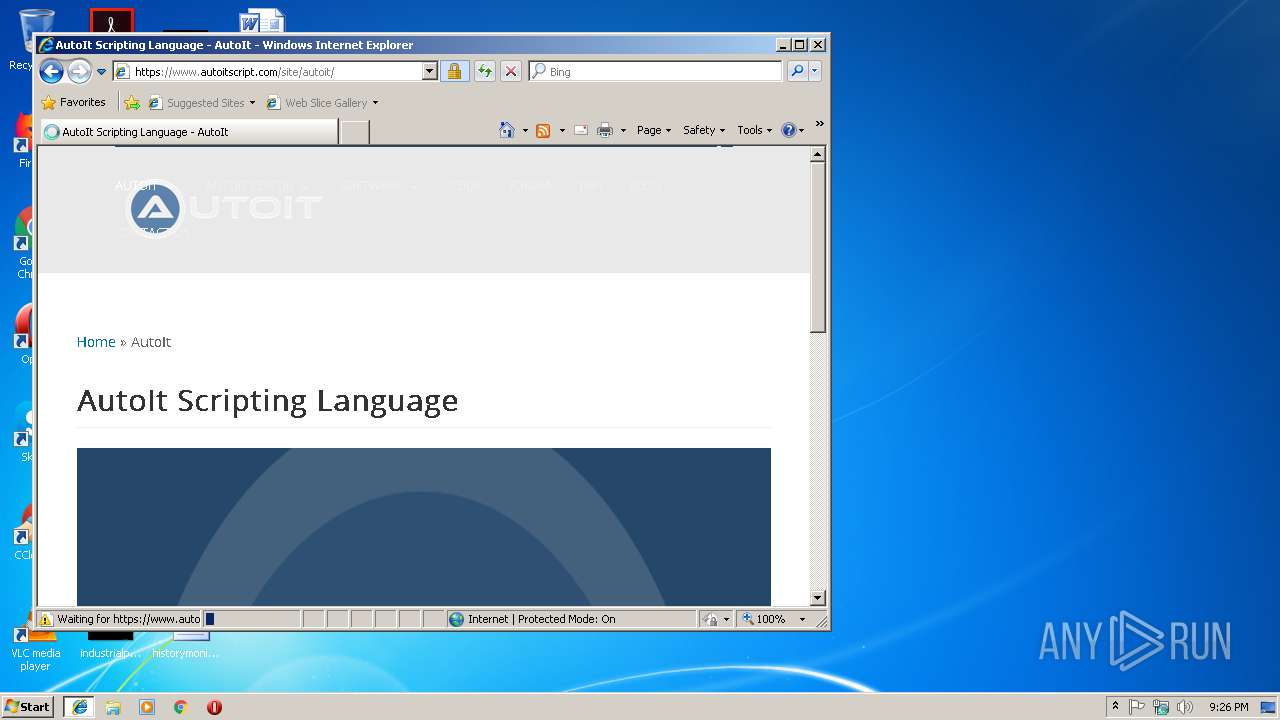Expand the Home button dropdown arrow

[x=525, y=130]
